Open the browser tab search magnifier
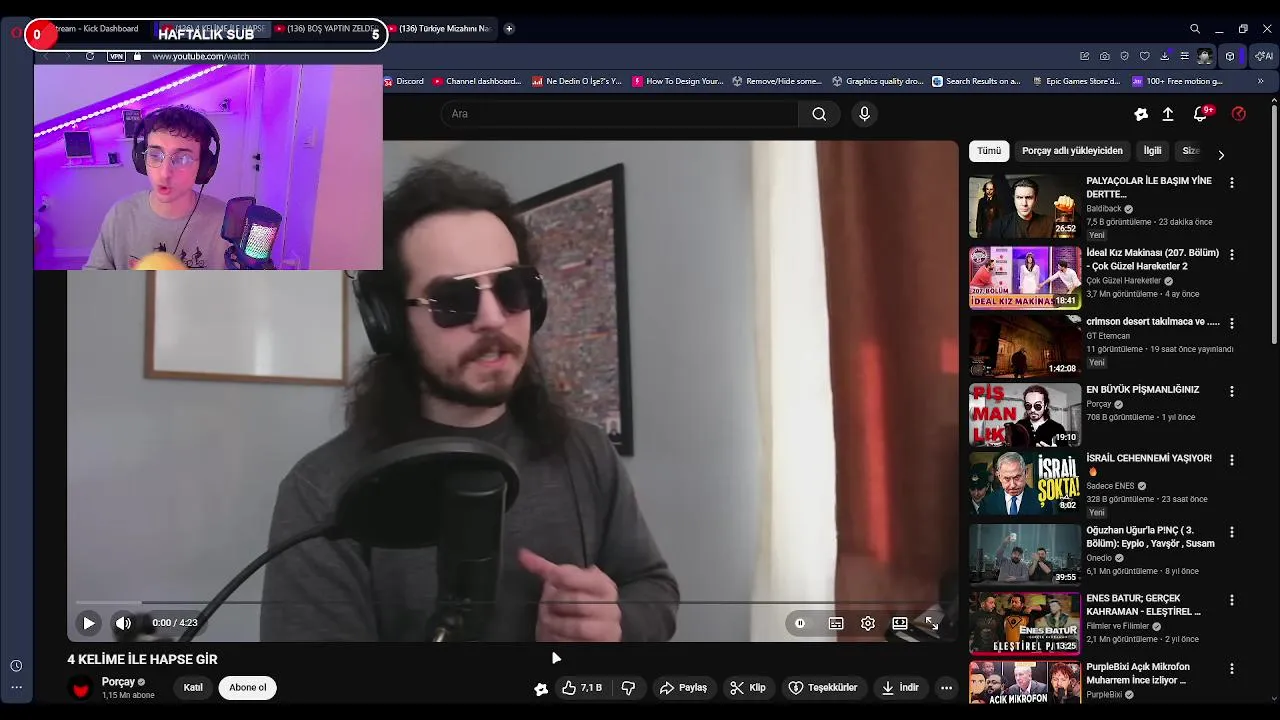 pyautogui.click(x=1195, y=29)
